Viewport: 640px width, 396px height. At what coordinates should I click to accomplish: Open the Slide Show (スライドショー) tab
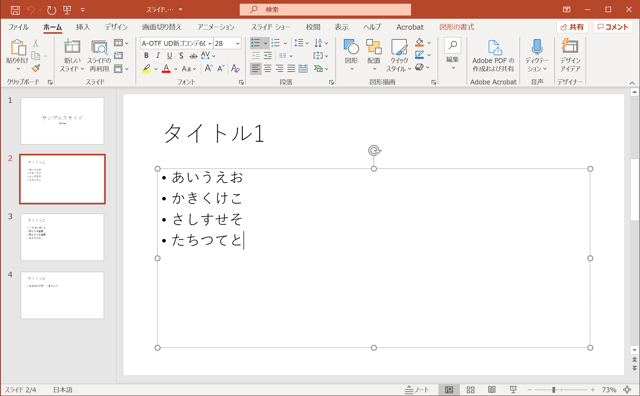(x=270, y=27)
